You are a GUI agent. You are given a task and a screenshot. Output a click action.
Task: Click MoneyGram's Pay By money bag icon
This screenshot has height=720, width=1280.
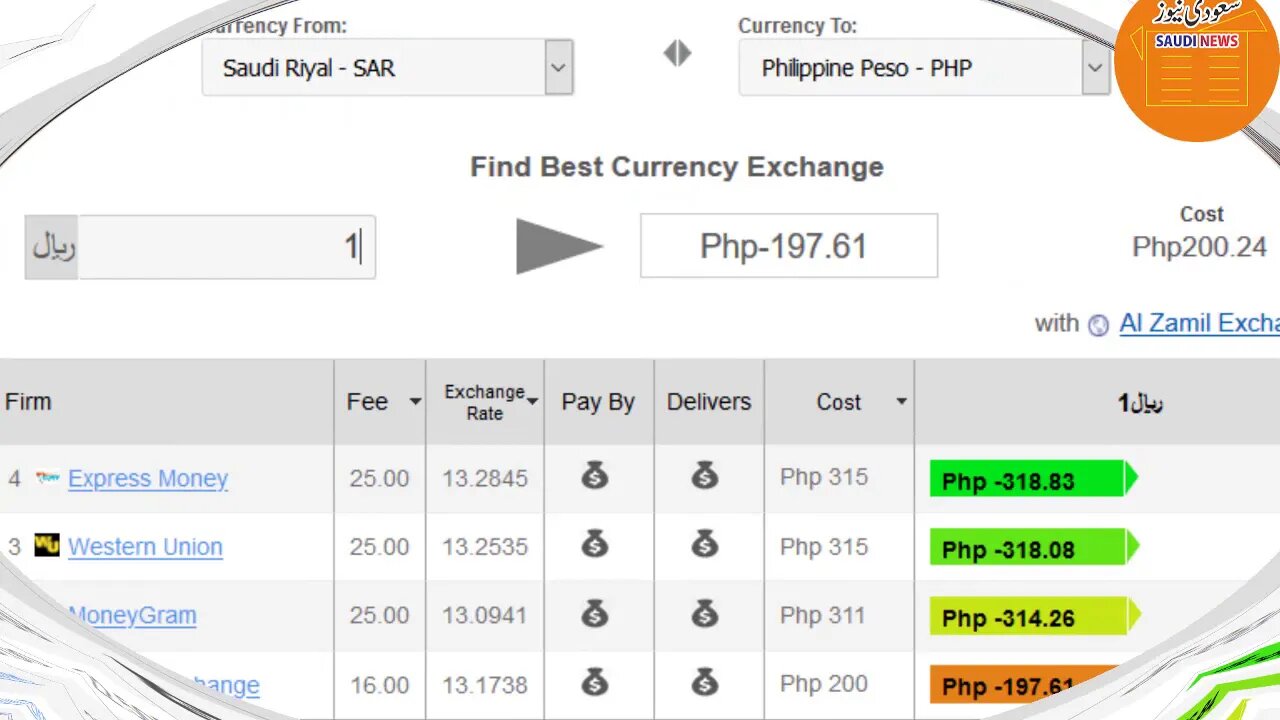coord(595,613)
